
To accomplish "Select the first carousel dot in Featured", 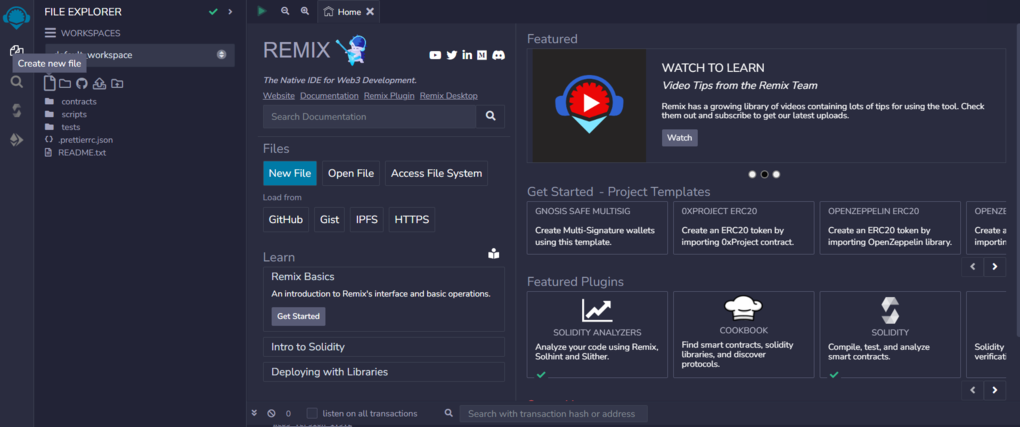I will point(753,174).
